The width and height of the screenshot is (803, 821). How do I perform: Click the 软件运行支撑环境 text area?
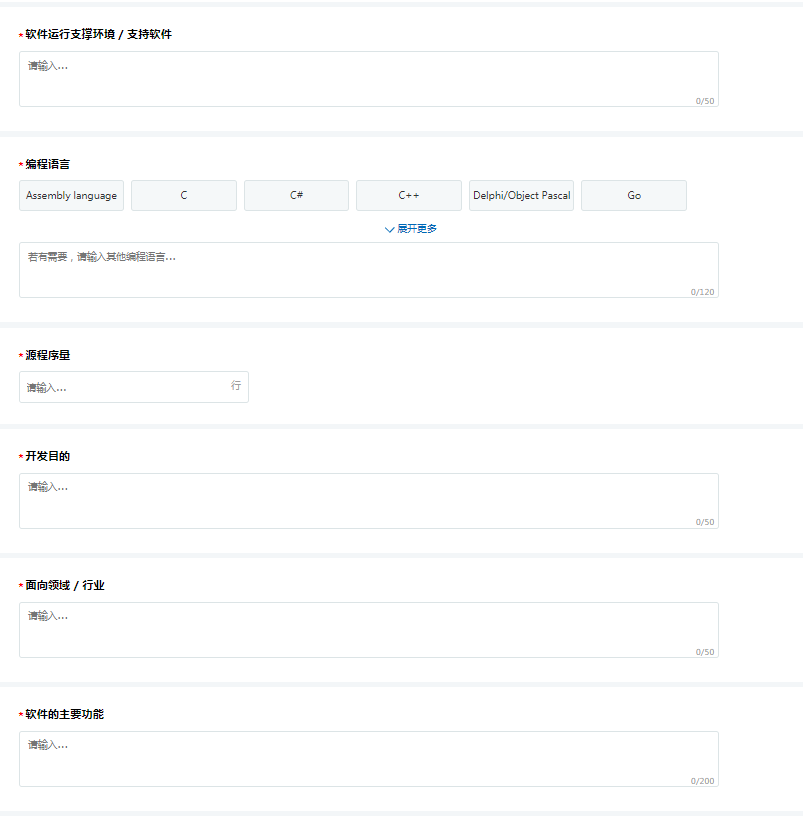[368, 78]
